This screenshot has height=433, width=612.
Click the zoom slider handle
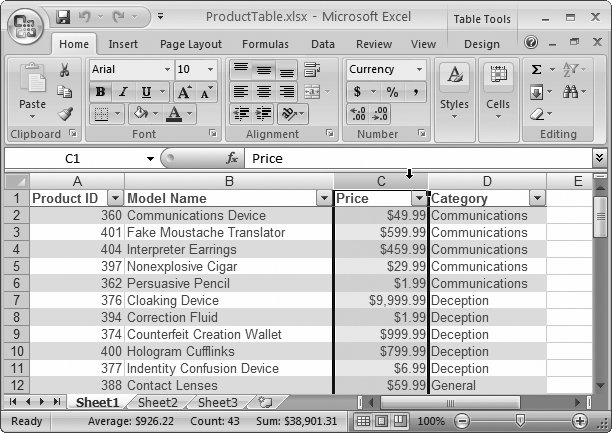coord(518,421)
